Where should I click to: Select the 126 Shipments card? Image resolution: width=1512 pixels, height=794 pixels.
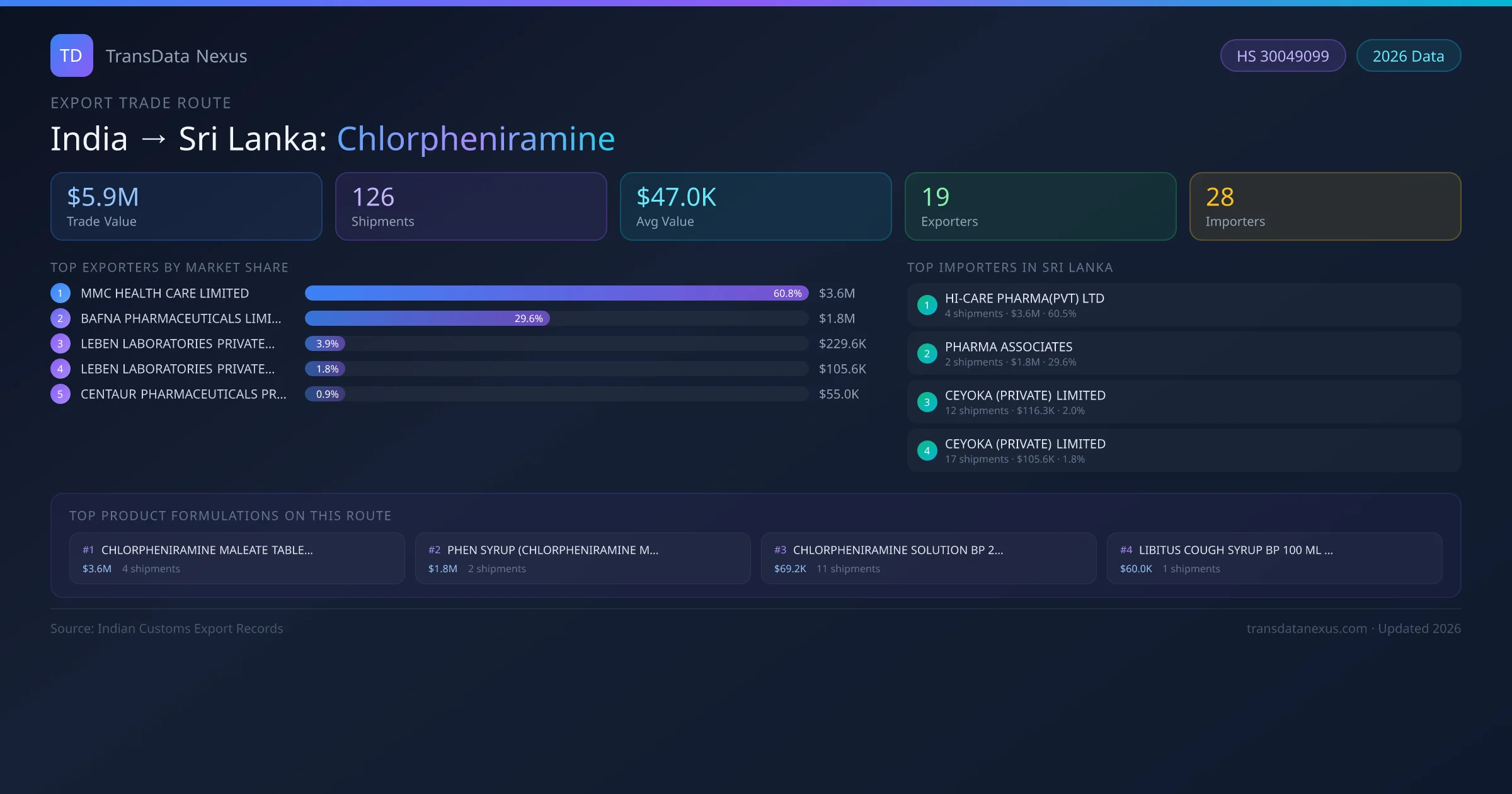471,206
